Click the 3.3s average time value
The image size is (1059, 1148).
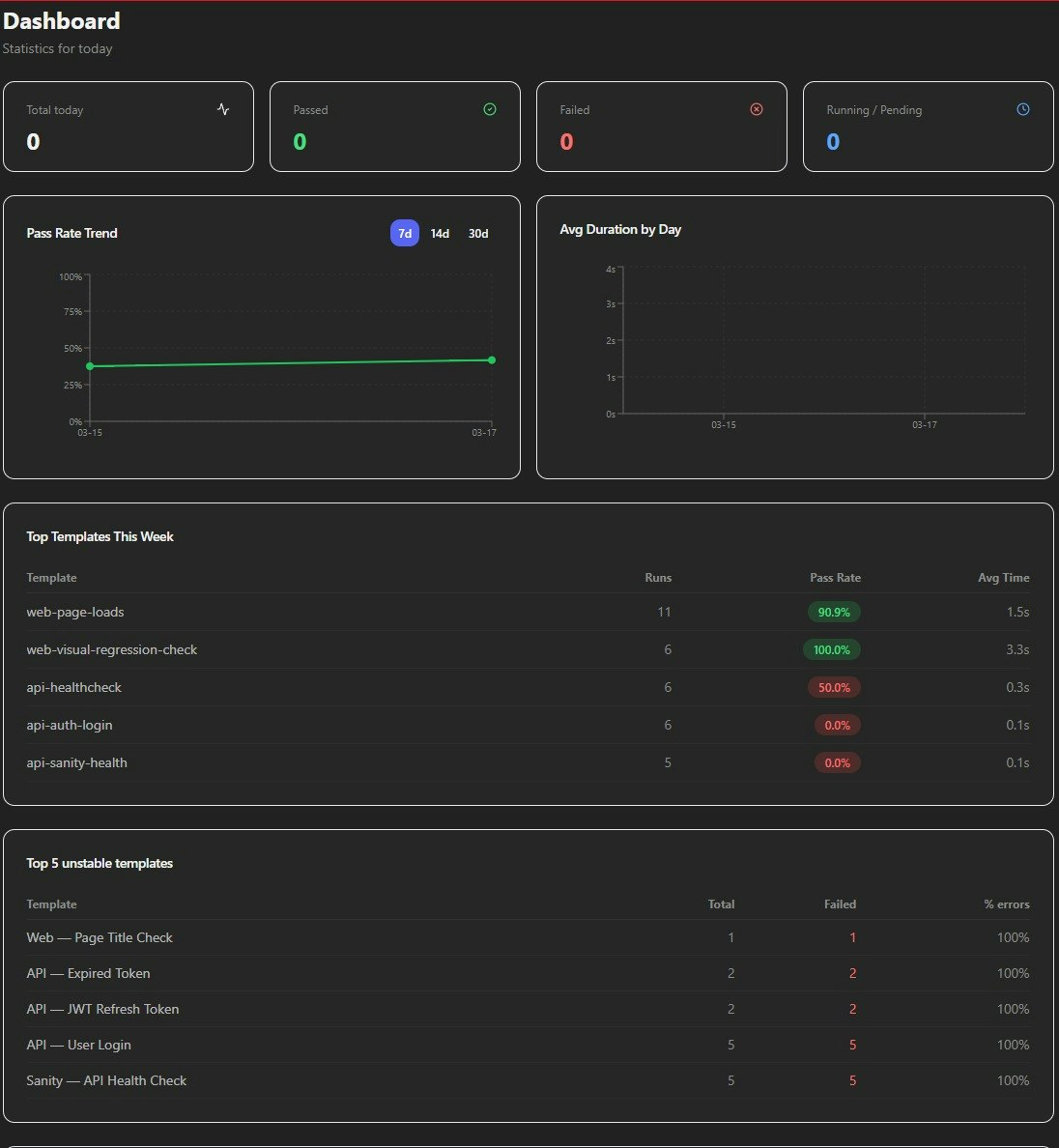click(1017, 649)
